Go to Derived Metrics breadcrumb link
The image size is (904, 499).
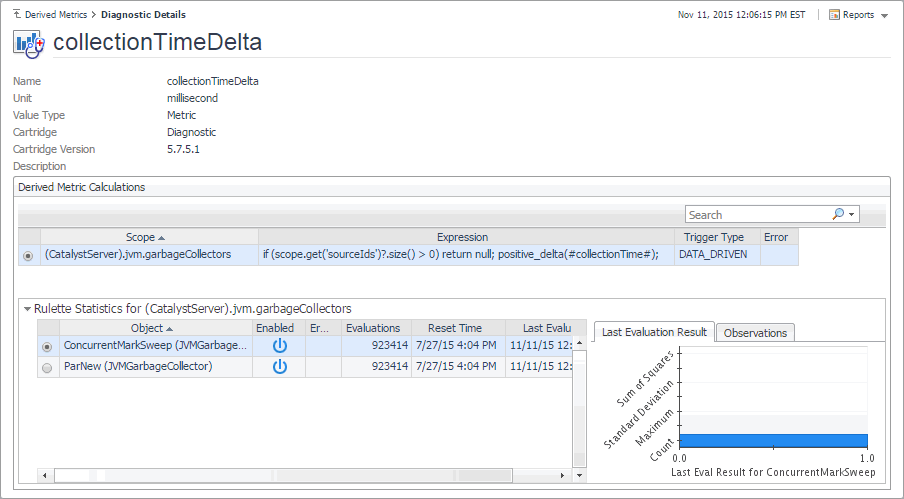57,15
